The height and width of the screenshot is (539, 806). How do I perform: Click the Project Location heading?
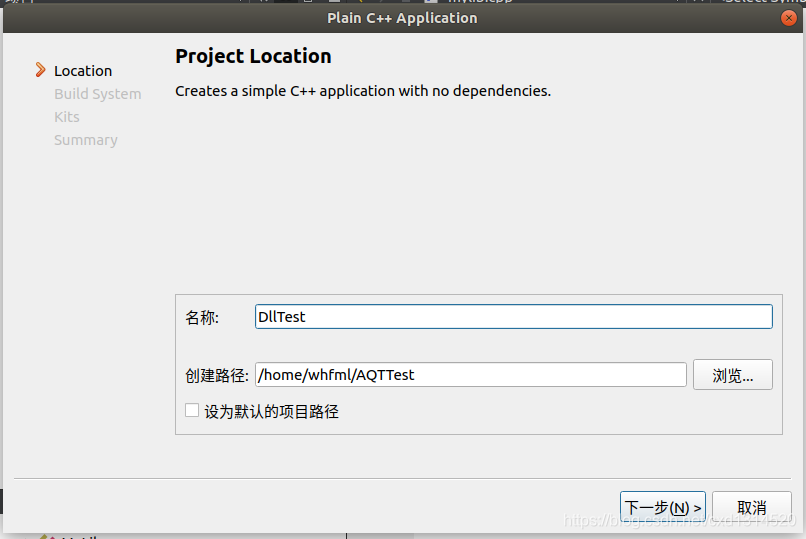click(253, 56)
